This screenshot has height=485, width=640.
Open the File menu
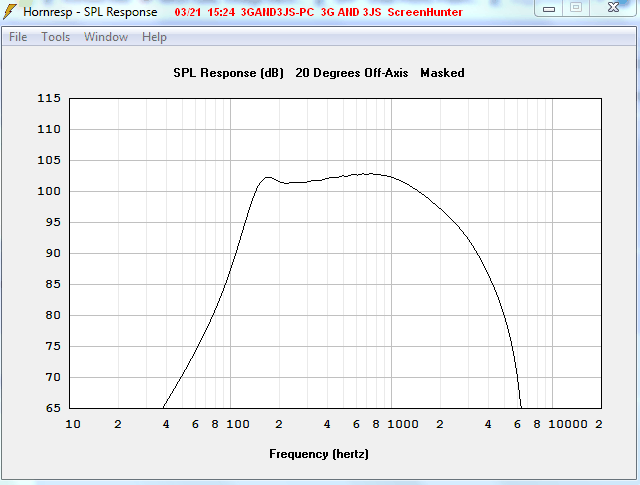[x=18, y=37]
